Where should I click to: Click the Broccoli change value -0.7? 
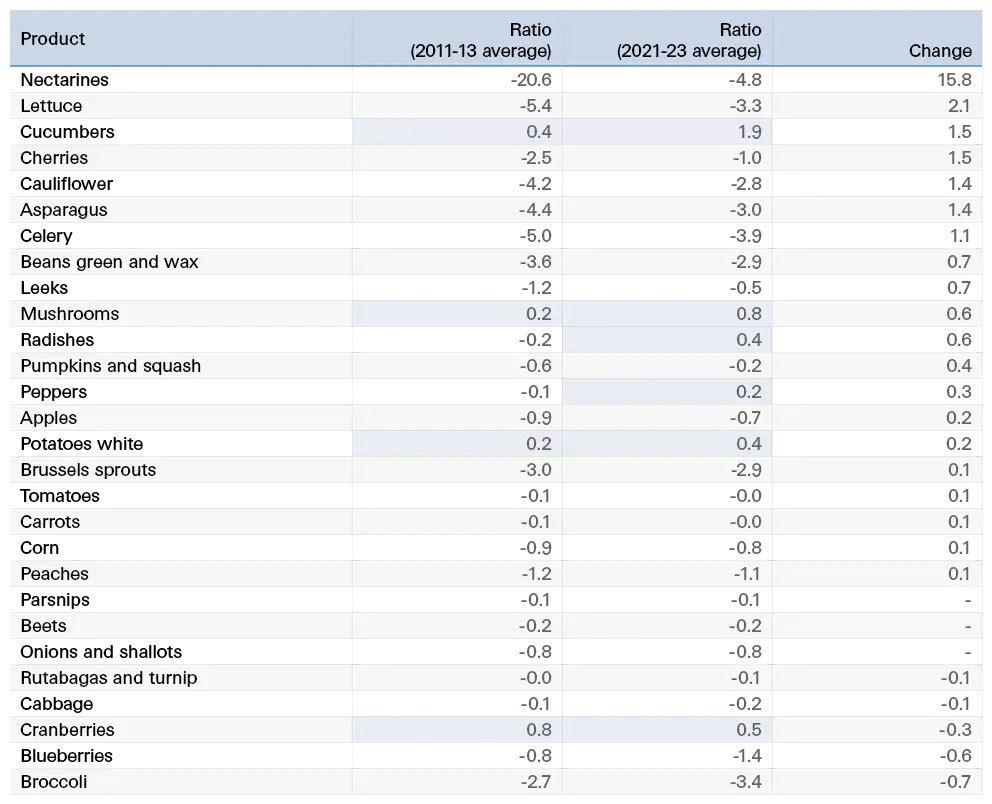955,782
